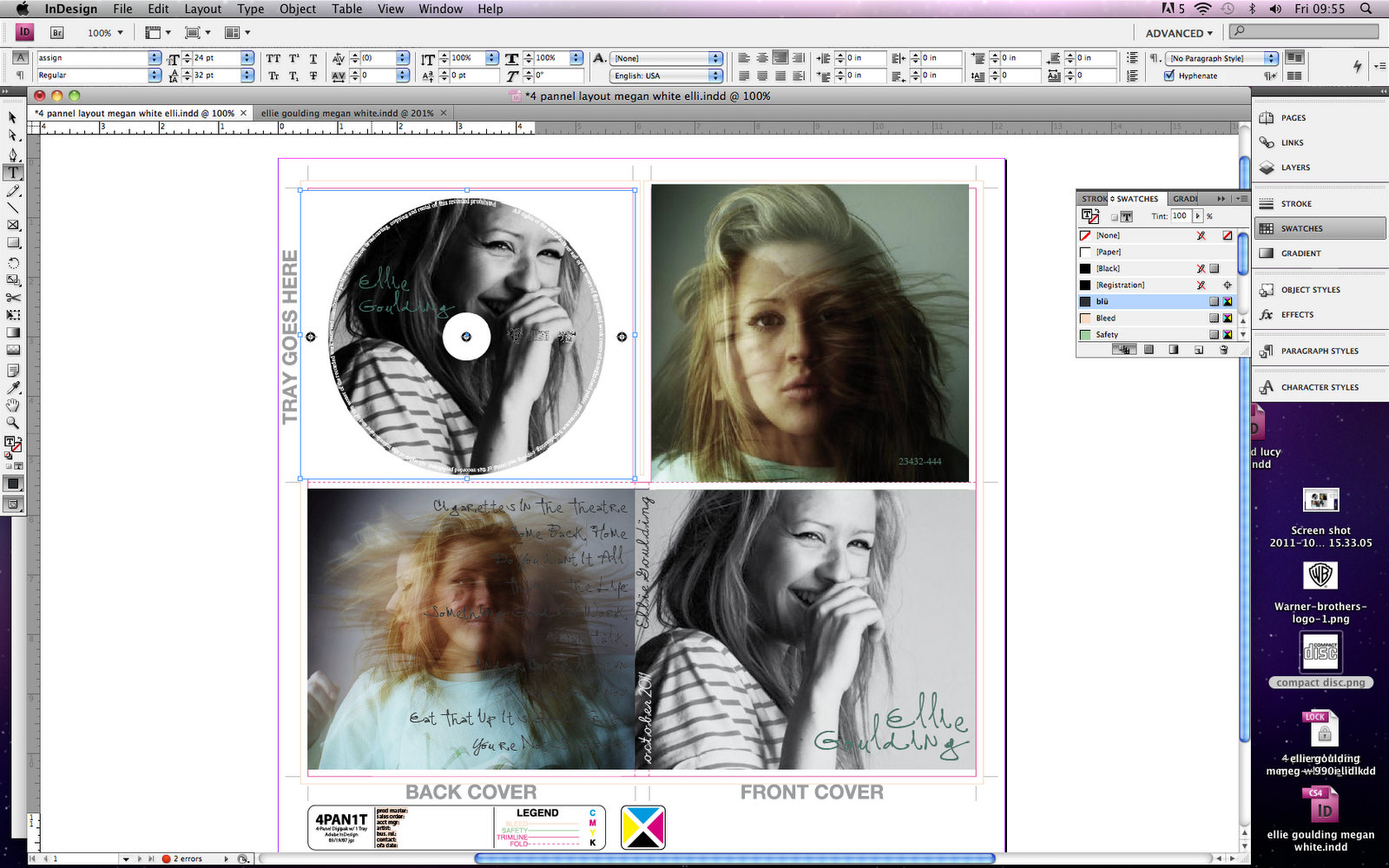Screen dimensions: 1389x868
Task: Click the Adobe Bridge button
Action: click(x=56, y=33)
